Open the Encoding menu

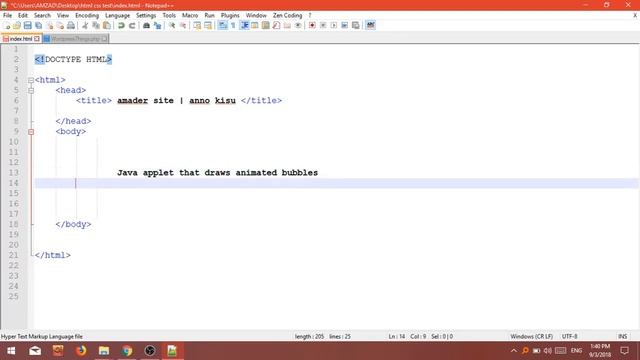tap(87, 15)
